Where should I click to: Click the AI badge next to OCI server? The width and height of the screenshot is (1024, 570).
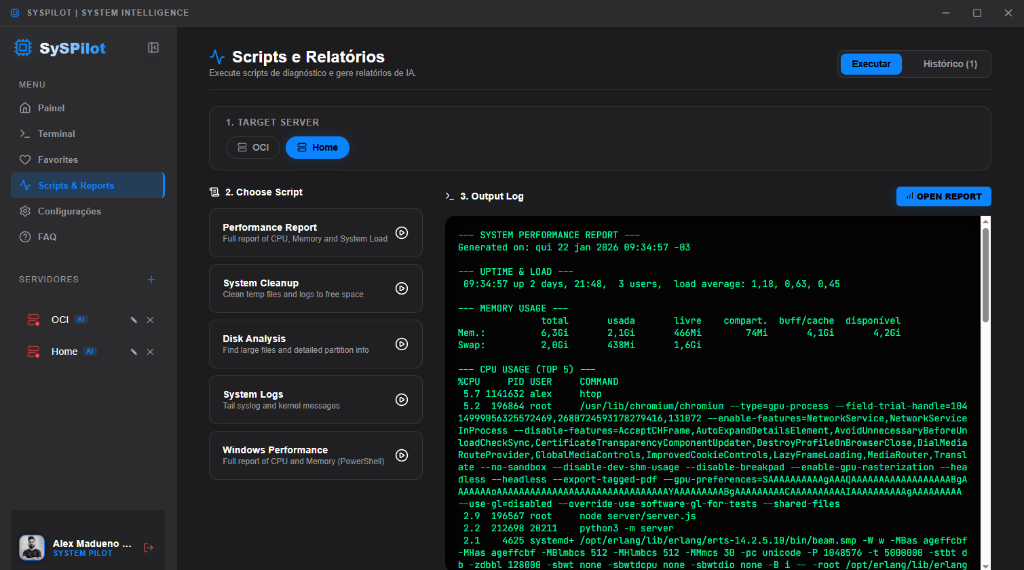point(81,320)
